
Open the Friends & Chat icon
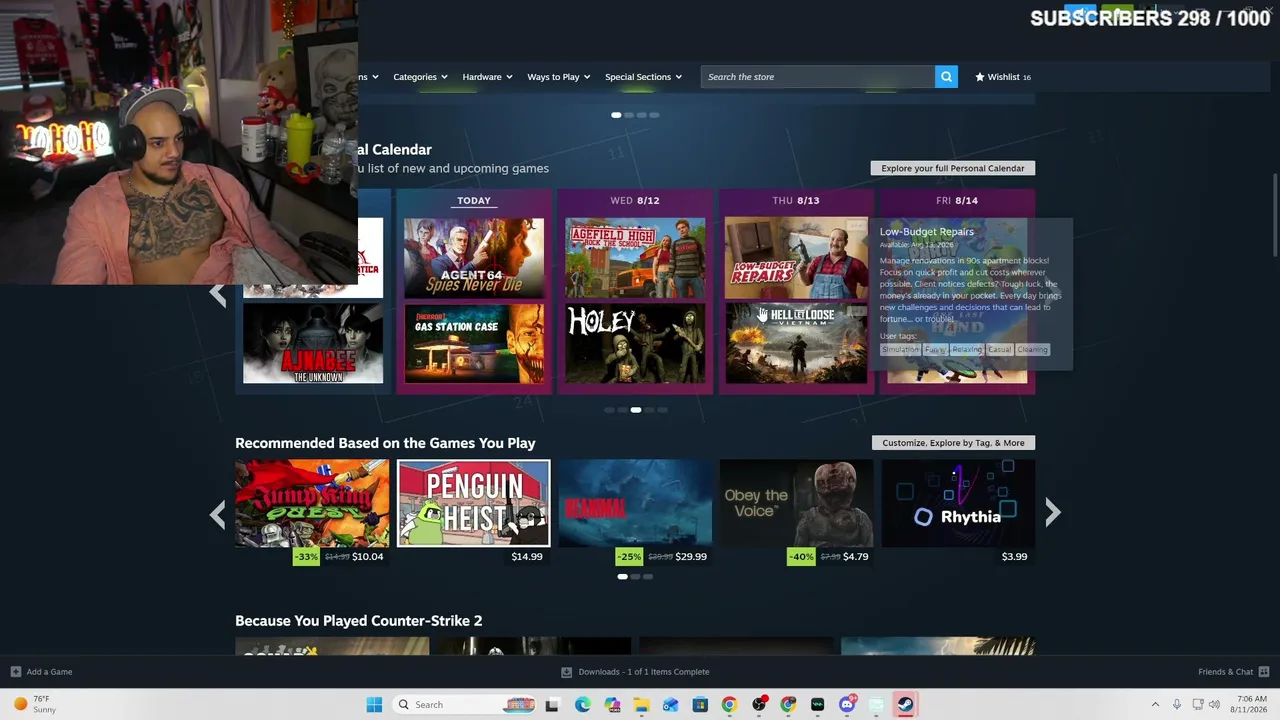[1264, 672]
